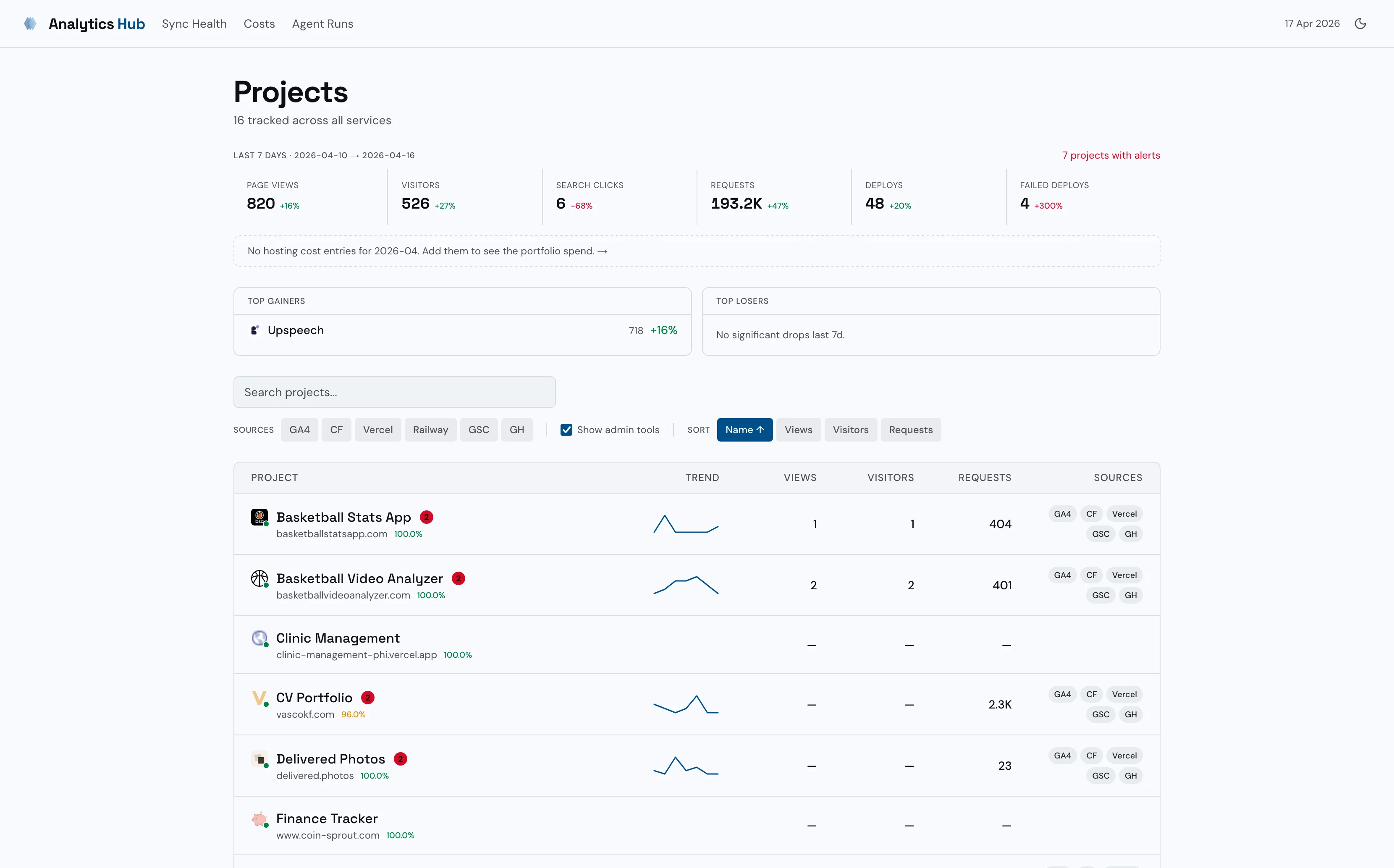Toggle the GA4 source filter

coord(299,429)
